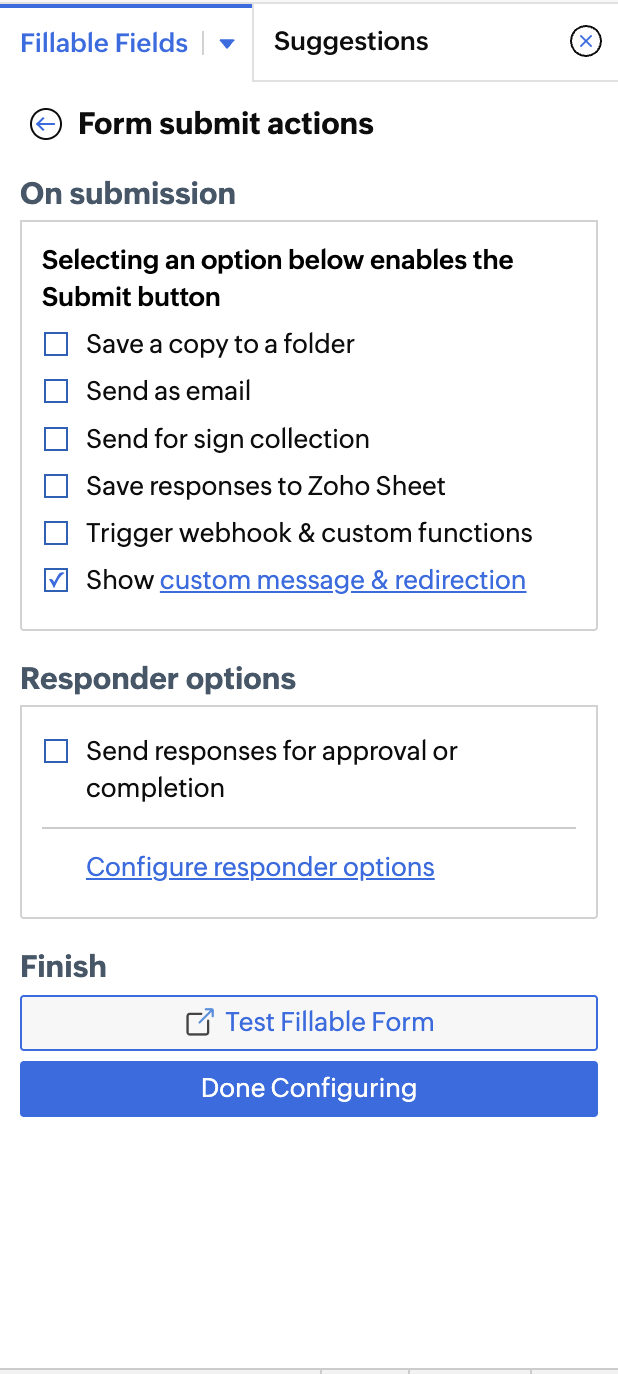Click the Responder options section heading

tap(158, 679)
